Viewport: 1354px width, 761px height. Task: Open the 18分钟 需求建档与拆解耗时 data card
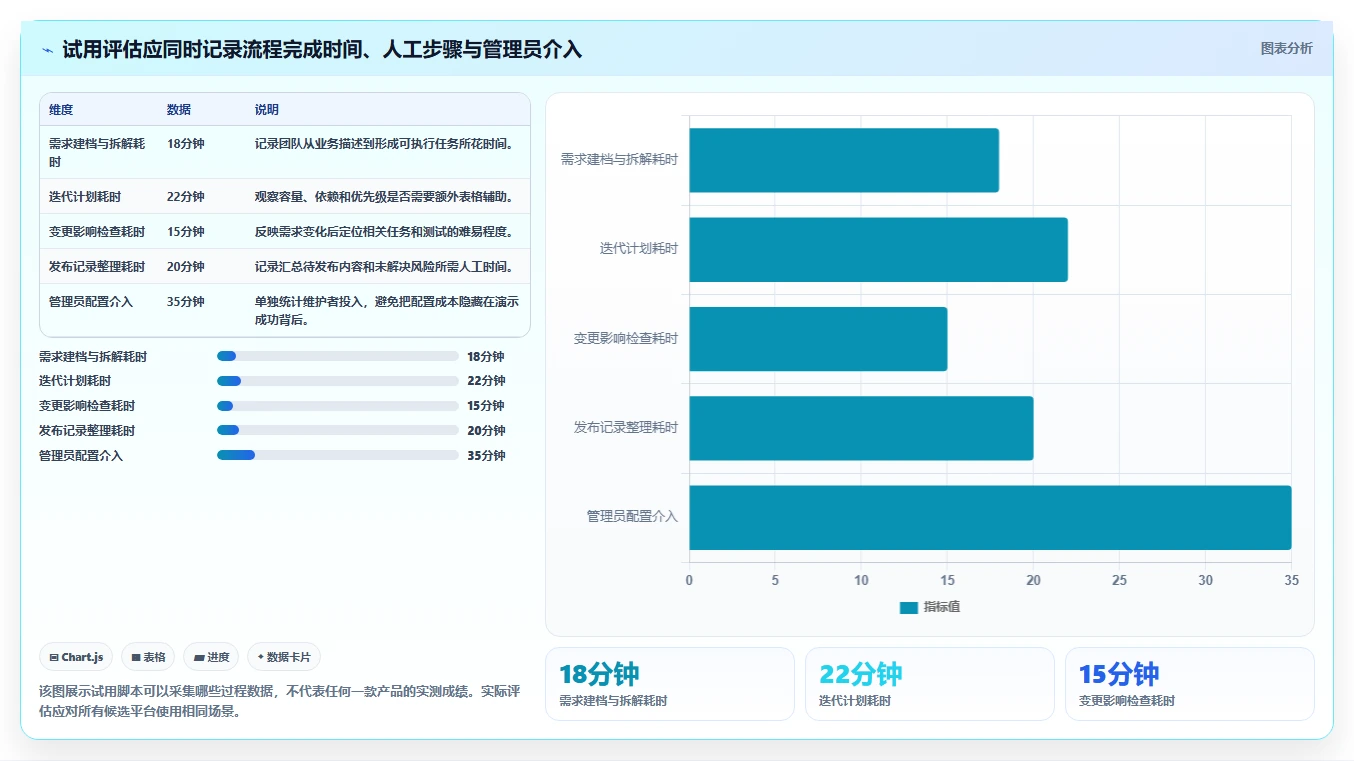coord(670,684)
